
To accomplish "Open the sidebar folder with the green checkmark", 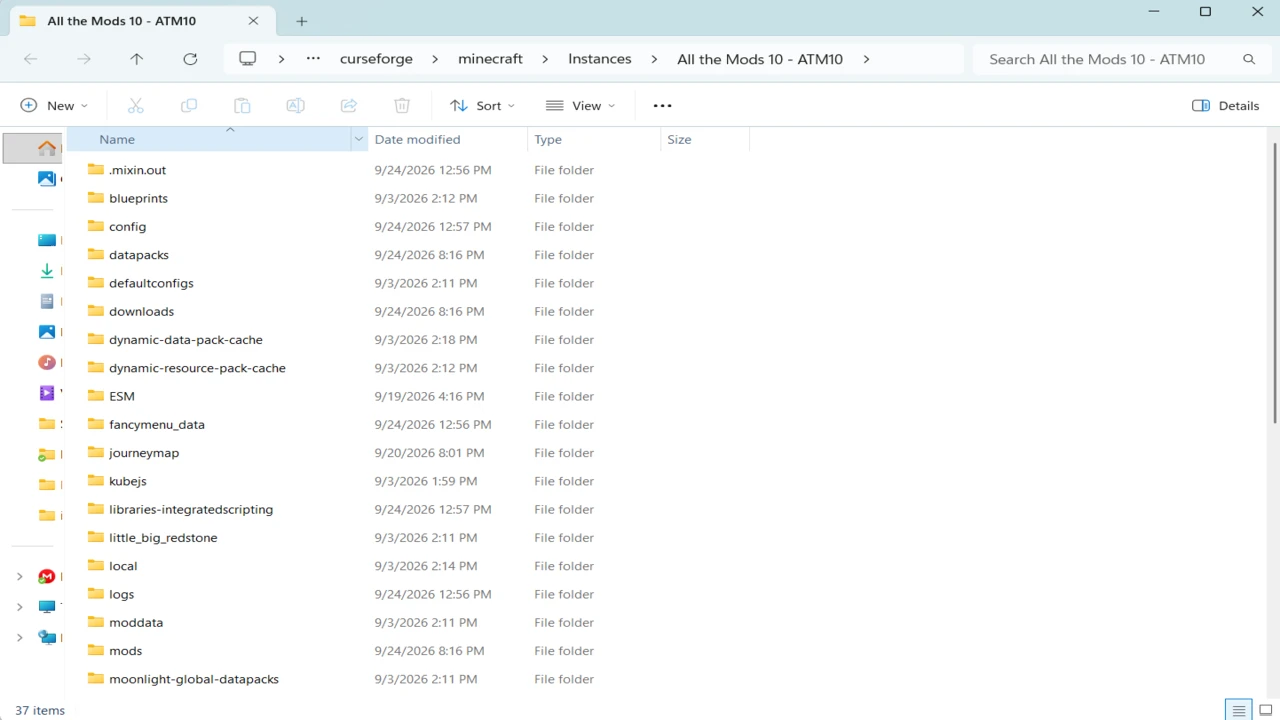I will point(47,454).
